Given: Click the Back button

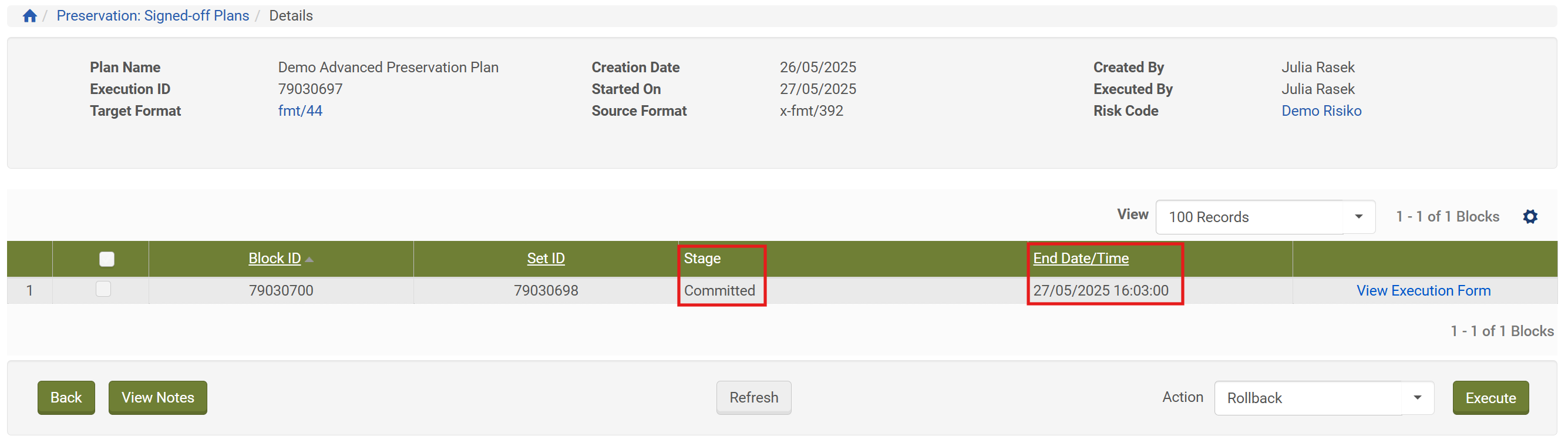Looking at the screenshot, I should click(x=66, y=398).
